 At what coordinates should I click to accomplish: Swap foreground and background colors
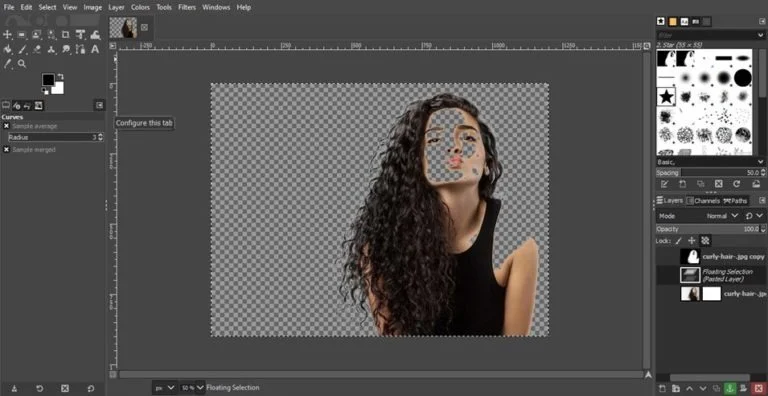pyautogui.click(x=61, y=76)
